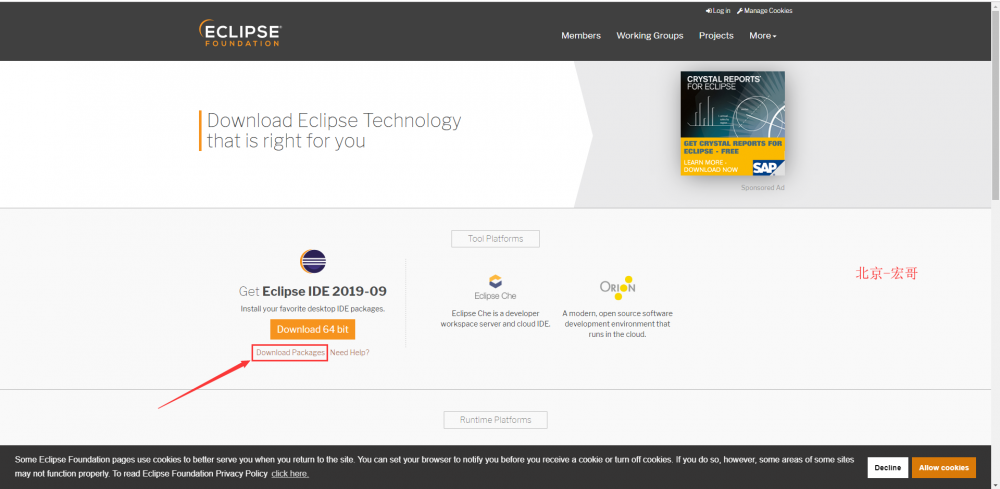
Task: Decline cookies
Action: (x=888, y=467)
